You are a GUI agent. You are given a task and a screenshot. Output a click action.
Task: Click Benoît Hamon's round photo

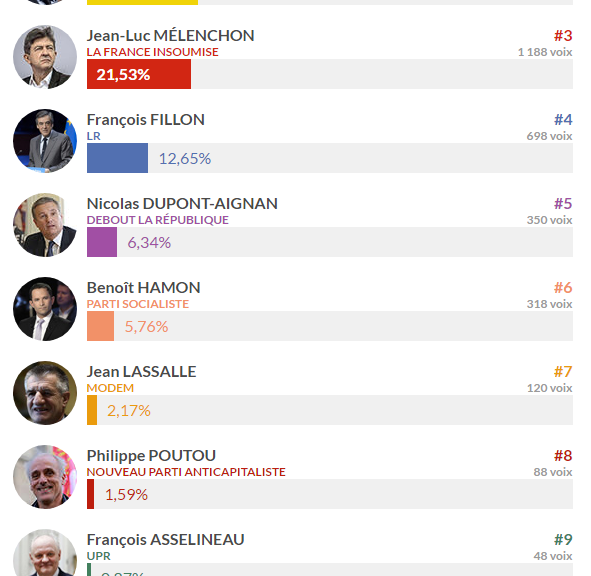pyautogui.click(x=45, y=309)
